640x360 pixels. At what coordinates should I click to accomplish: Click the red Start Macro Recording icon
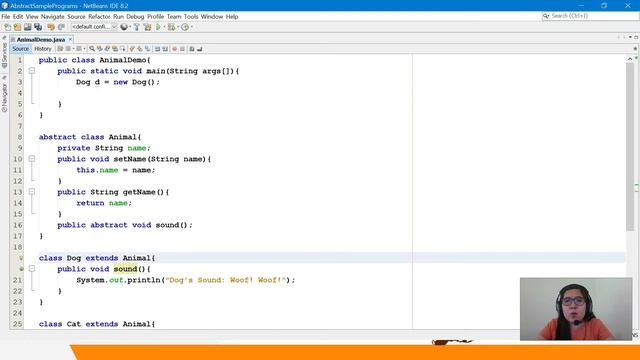pyautogui.click(x=175, y=49)
